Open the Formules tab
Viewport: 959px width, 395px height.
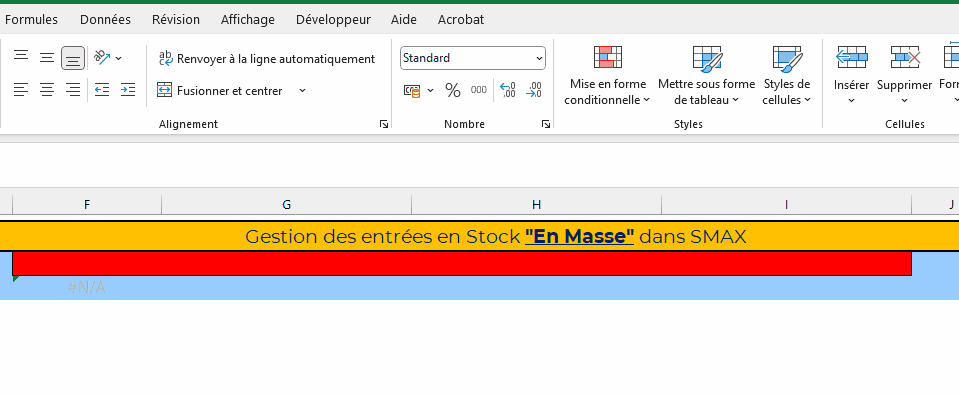pyautogui.click(x=31, y=20)
